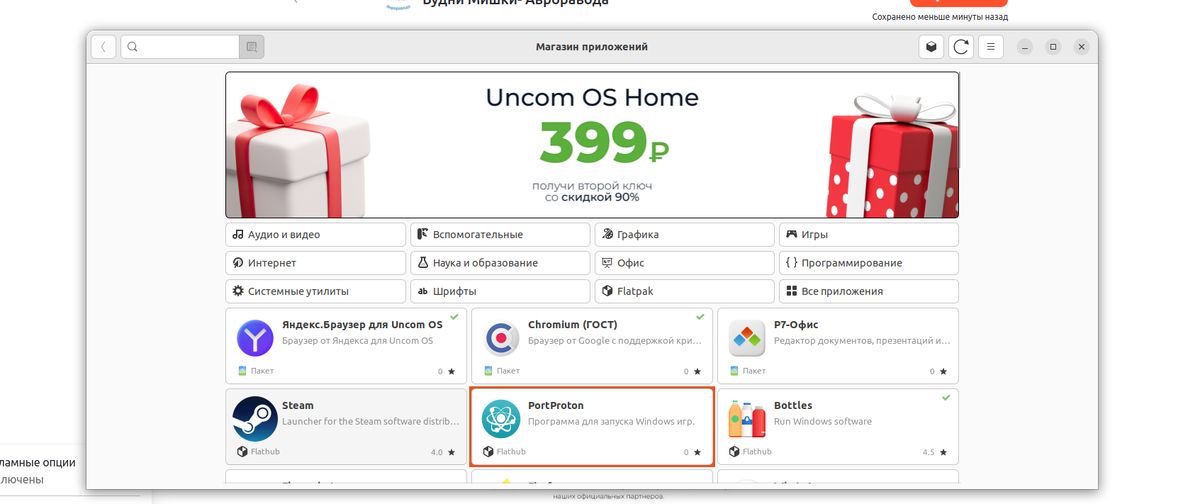
Task: Click the globe icon in the Интернет category
Action: click(x=238, y=263)
